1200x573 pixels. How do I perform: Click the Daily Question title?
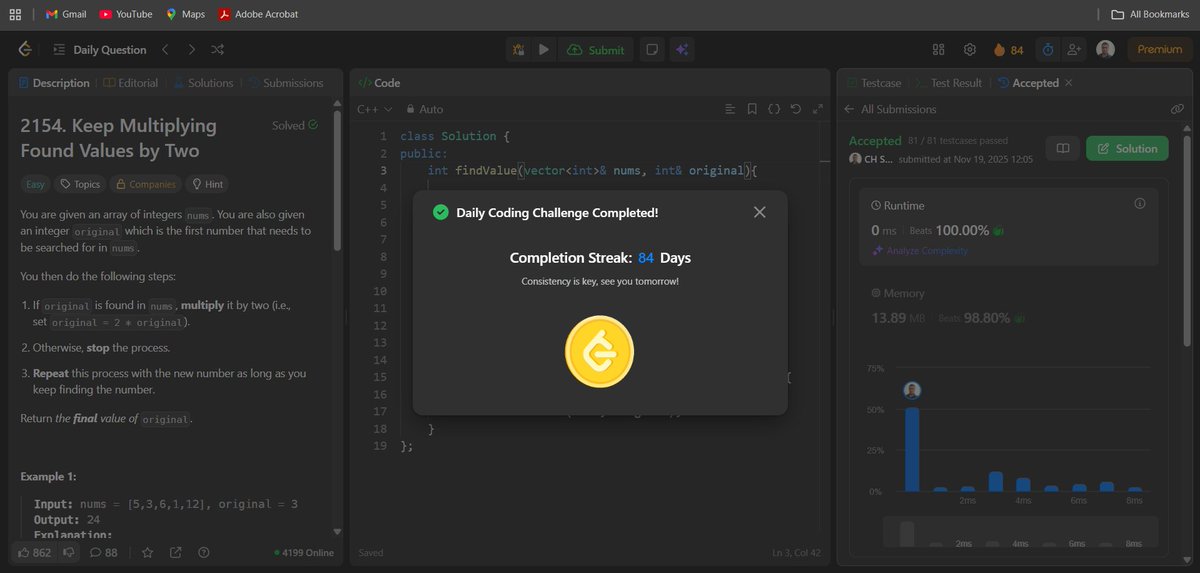click(x=109, y=49)
